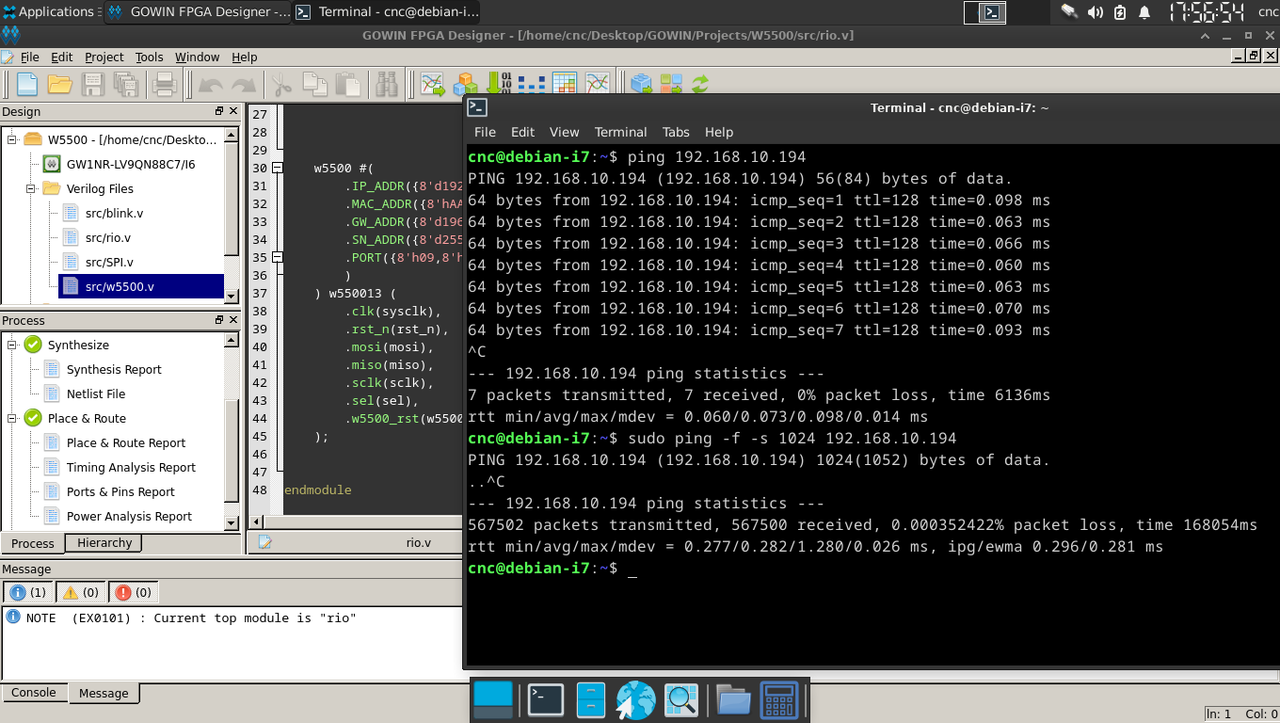Viewport: 1280px width, 723px height.
Task: Open the Synthesis Report
Action: (x=114, y=369)
